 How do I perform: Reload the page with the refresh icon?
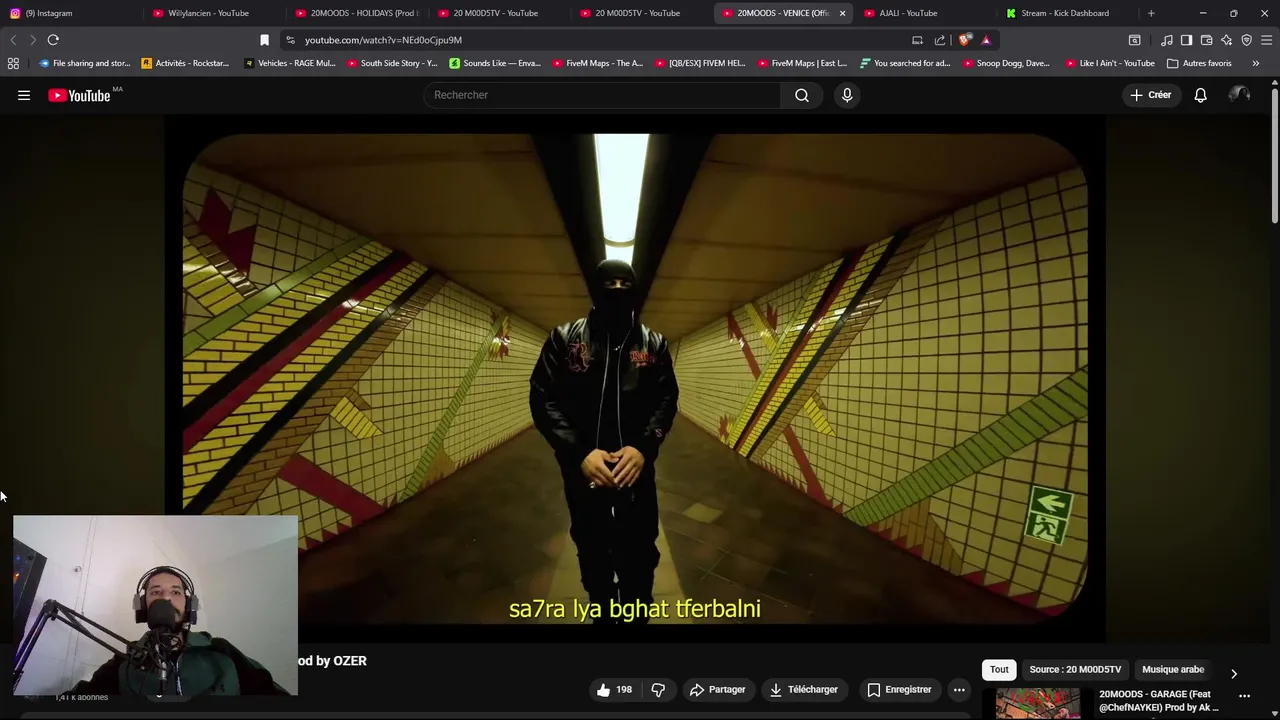pos(53,40)
